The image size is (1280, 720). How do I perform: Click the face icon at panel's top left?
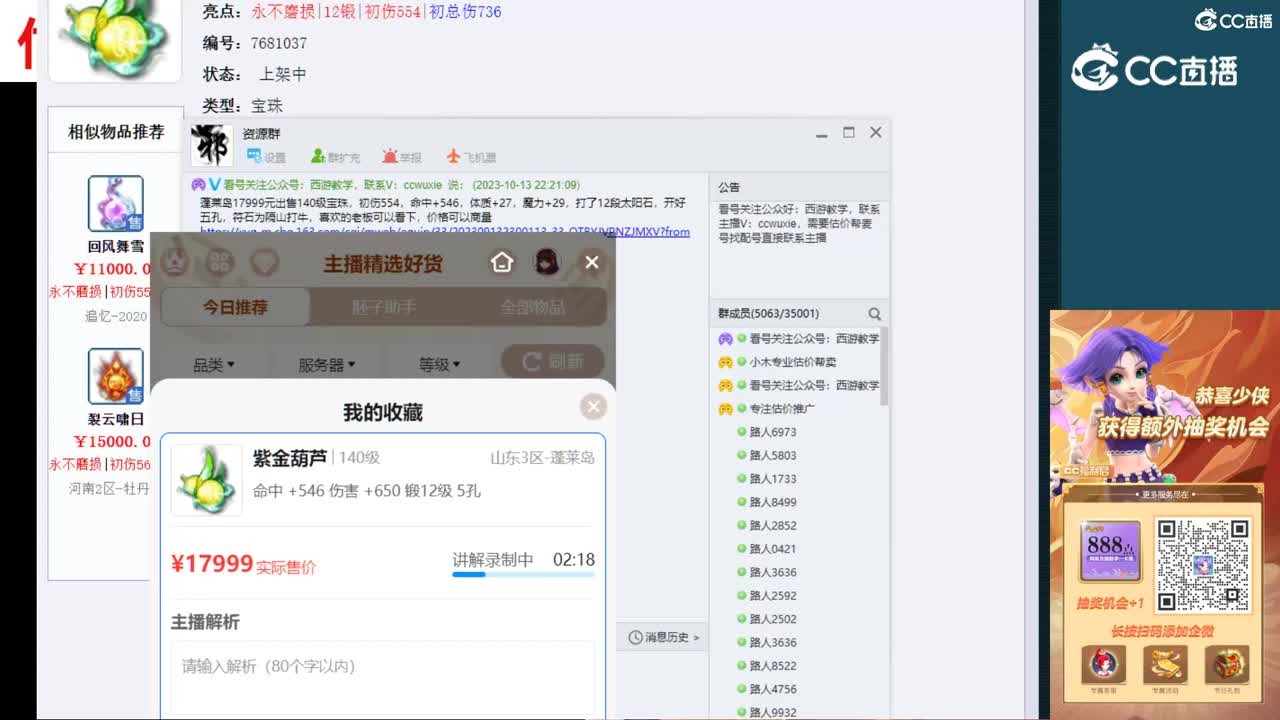[x=175, y=262]
